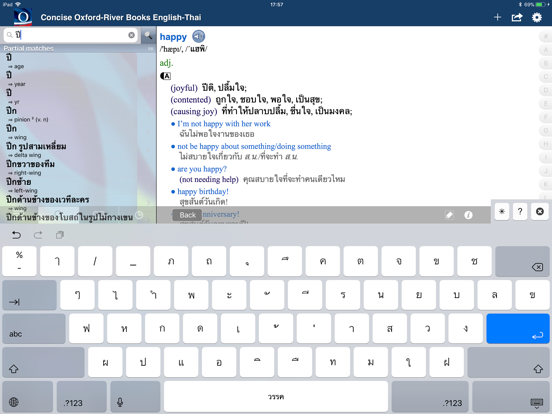Tap the right .?123 key
This screenshot has height=414, width=552.
coord(430,396)
